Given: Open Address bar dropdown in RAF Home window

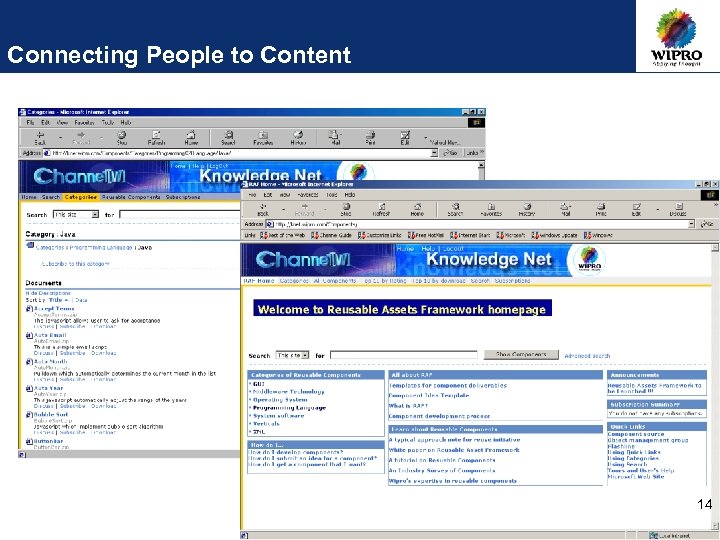Looking at the screenshot, I should coord(692,224).
